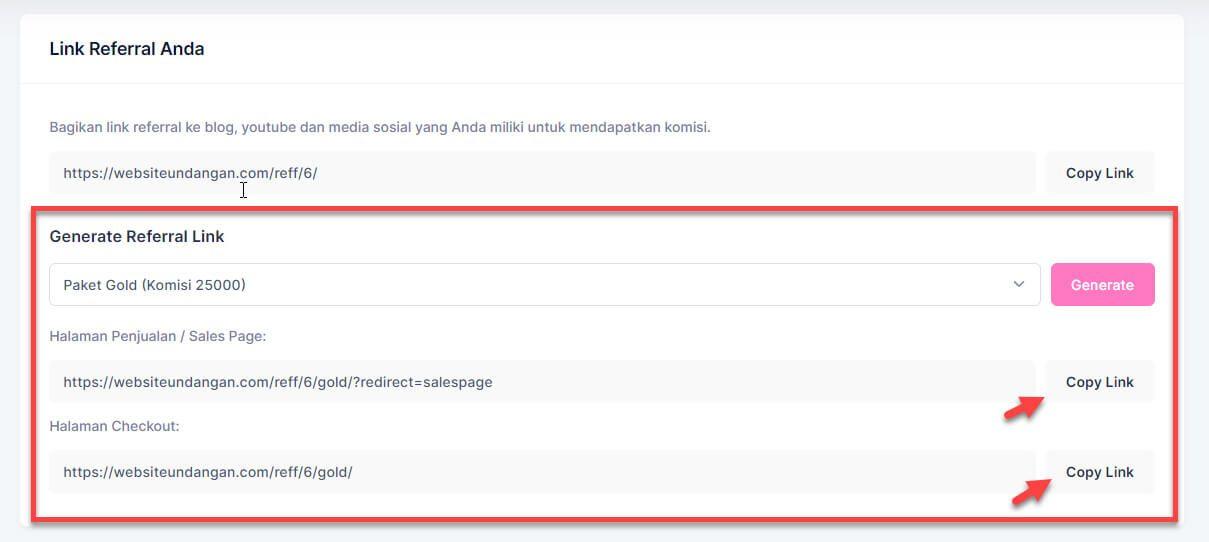Click the Generate Referral Link heading
This screenshot has width=1209, height=542.
(137, 237)
